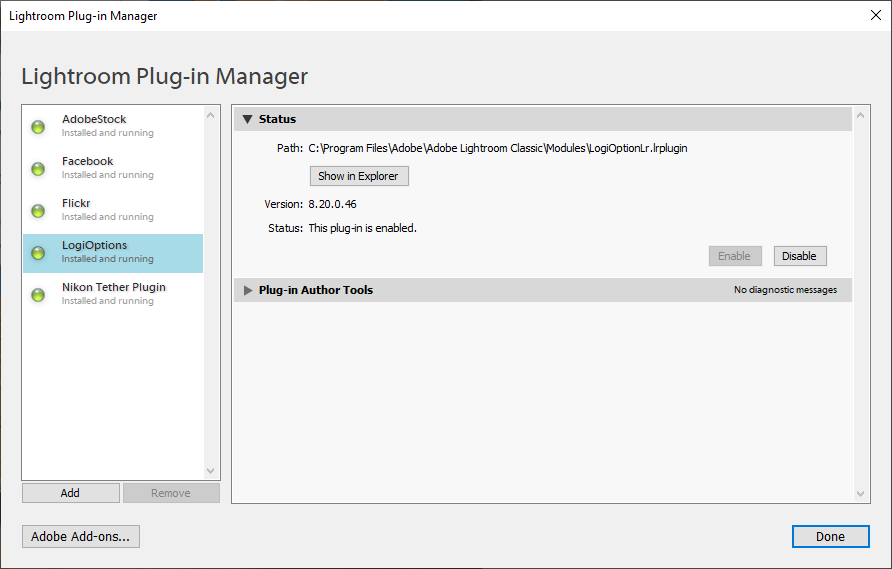Click the green status light beside Flickr
The width and height of the screenshot is (892, 569).
[x=38, y=211]
